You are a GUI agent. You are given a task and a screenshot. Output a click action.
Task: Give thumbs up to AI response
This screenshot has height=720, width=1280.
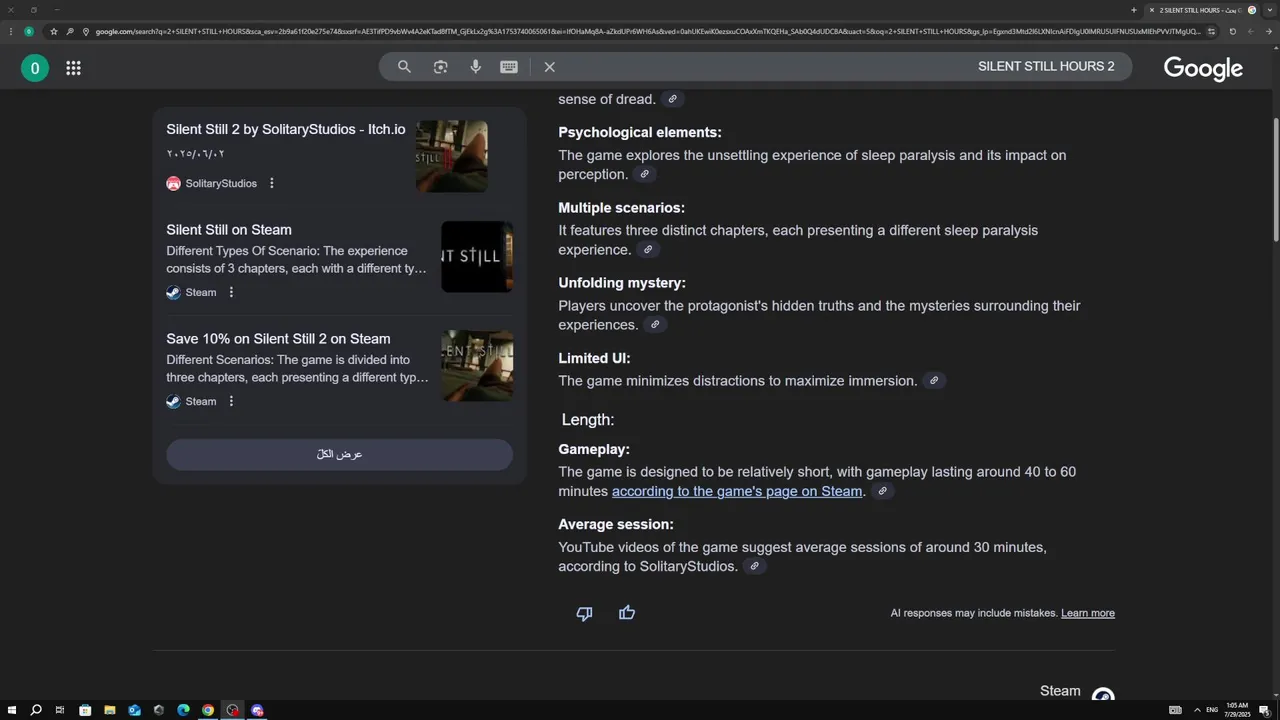(x=627, y=613)
